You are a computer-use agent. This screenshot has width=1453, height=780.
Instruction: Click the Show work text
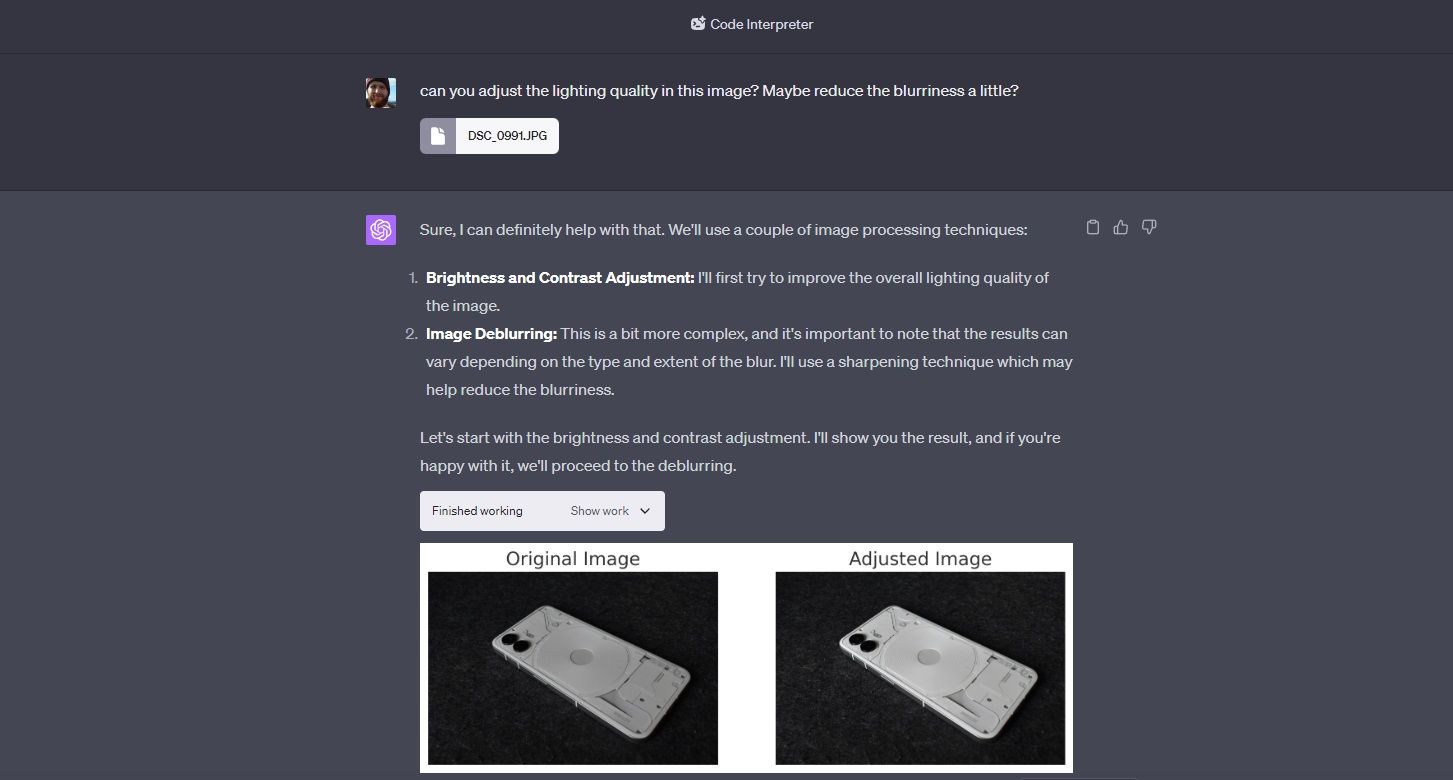coord(599,511)
